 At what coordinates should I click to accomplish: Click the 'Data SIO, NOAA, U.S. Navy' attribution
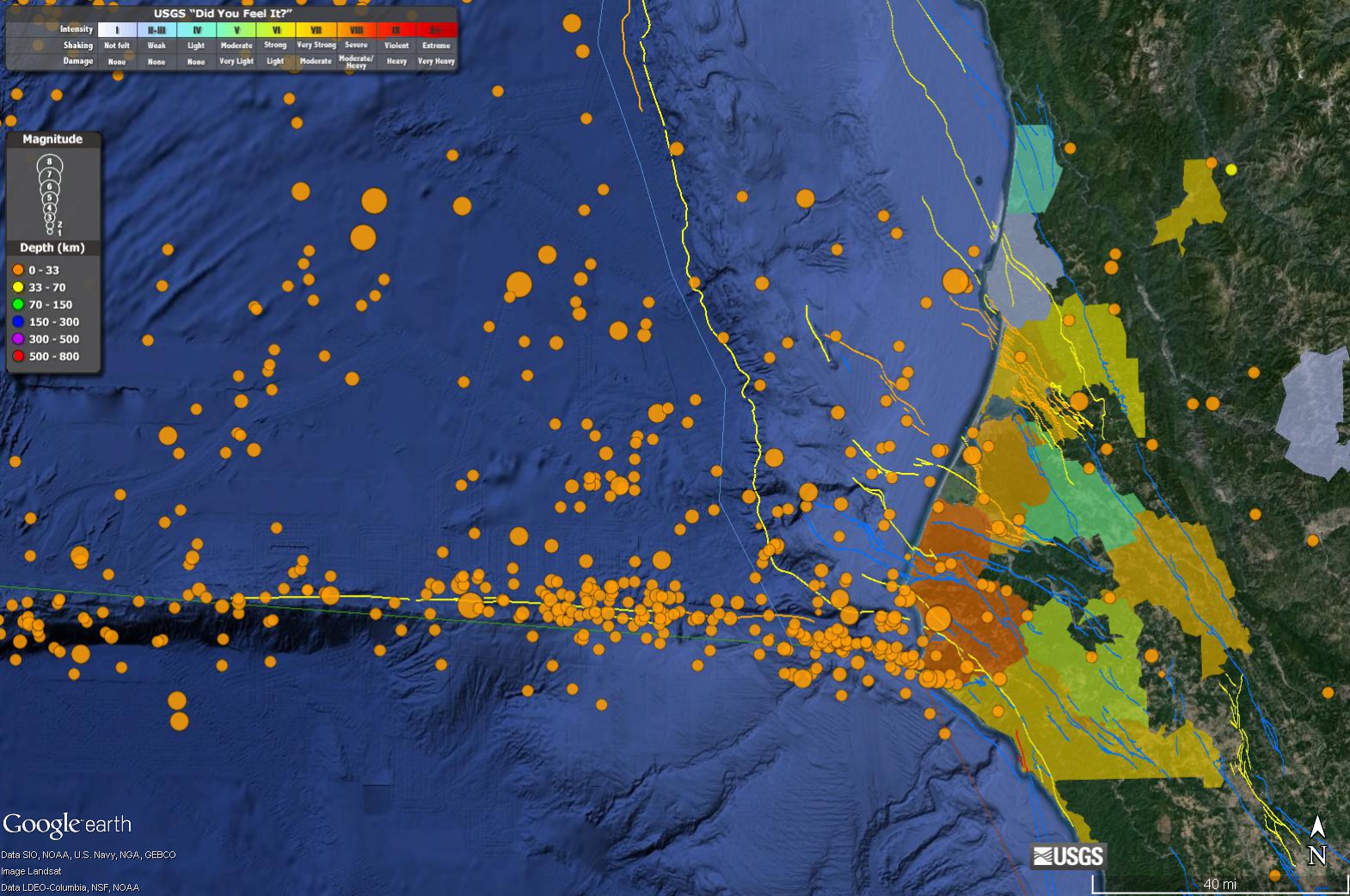coord(88,855)
